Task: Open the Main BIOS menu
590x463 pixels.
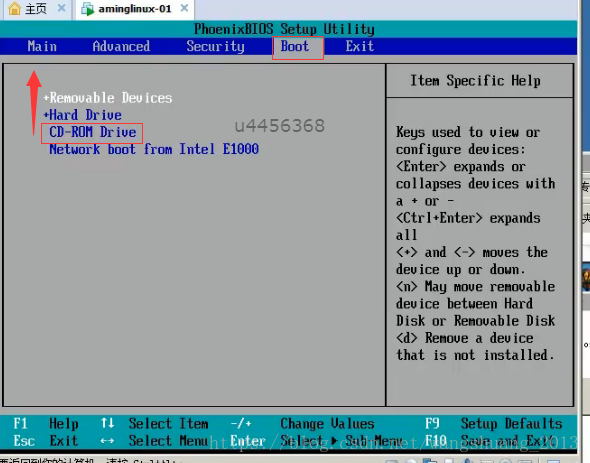Action: pyautogui.click(x=42, y=46)
